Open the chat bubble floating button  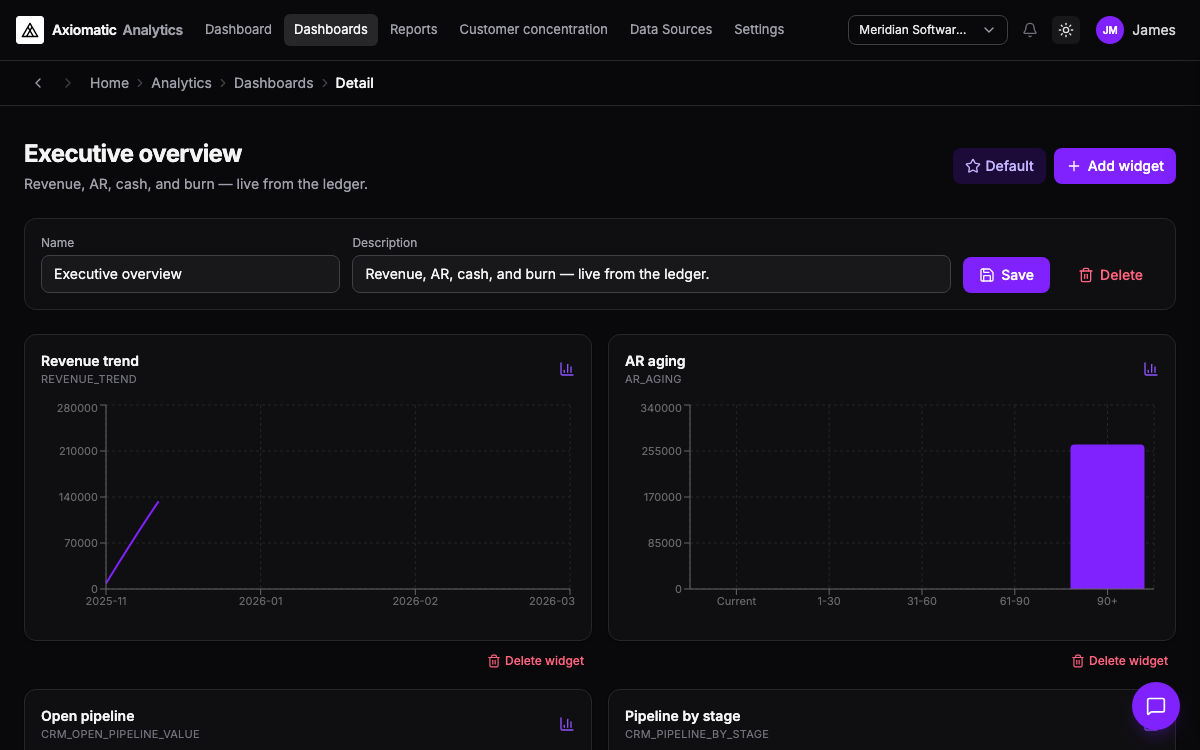point(1156,706)
